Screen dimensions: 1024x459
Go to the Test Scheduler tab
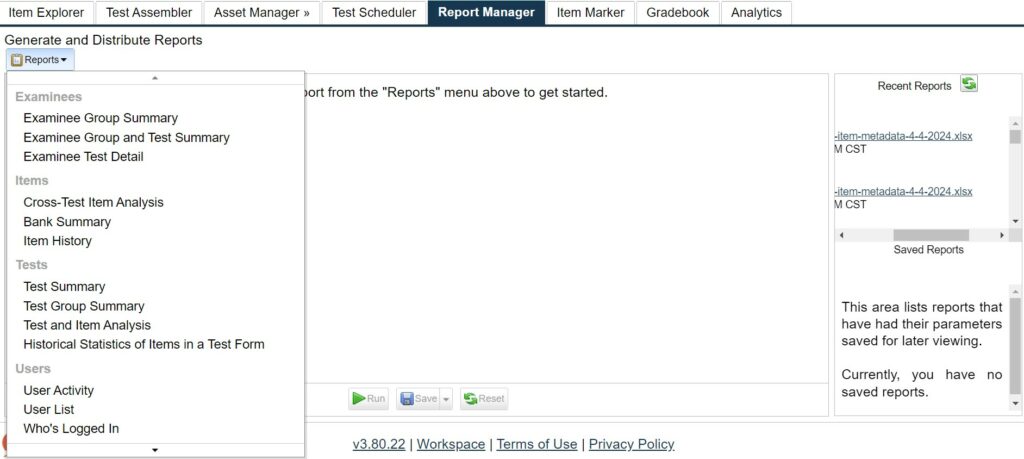374,12
